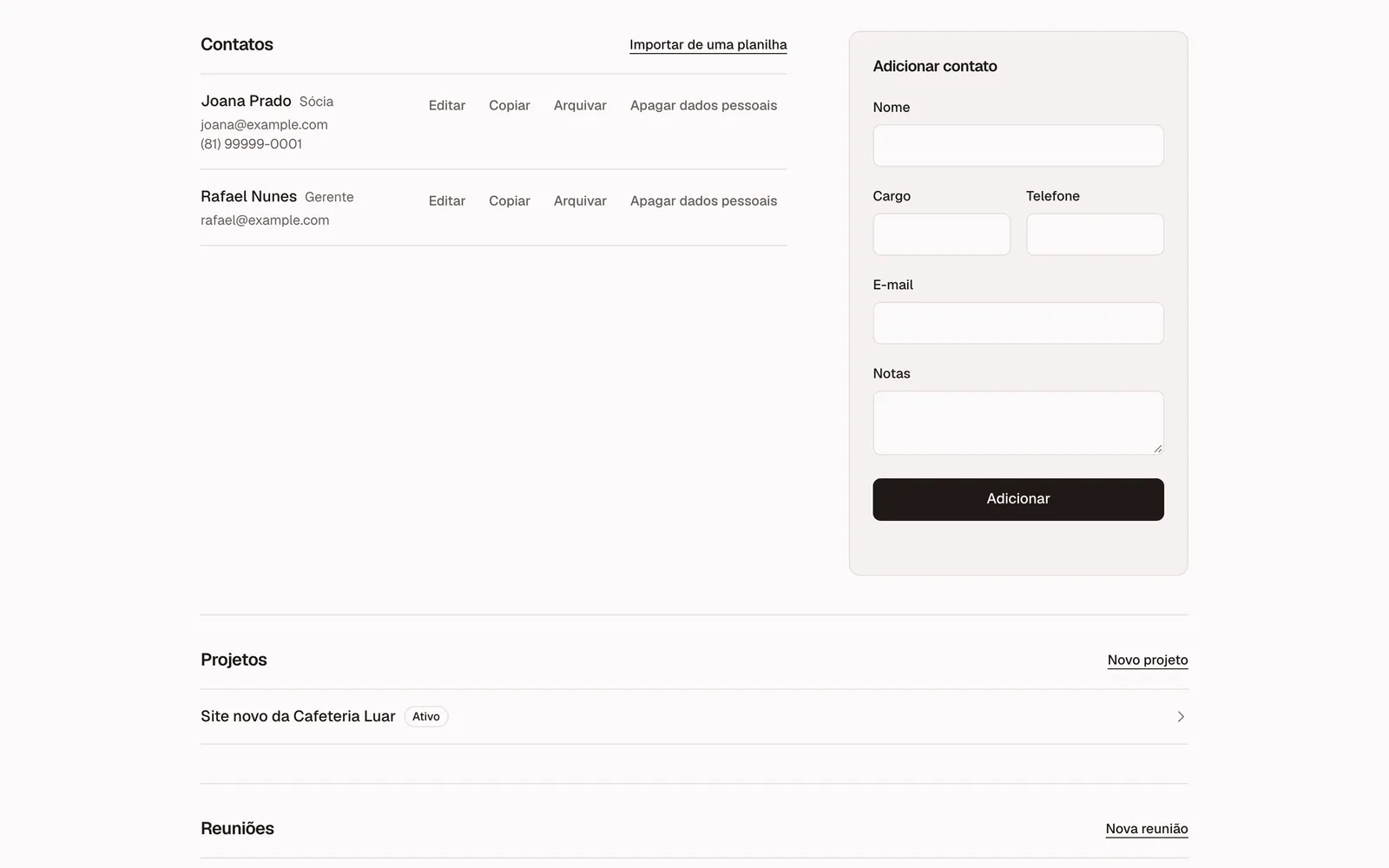Focus the Telefone input field
Screen dimensions: 1389x868
pos(1095,234)
